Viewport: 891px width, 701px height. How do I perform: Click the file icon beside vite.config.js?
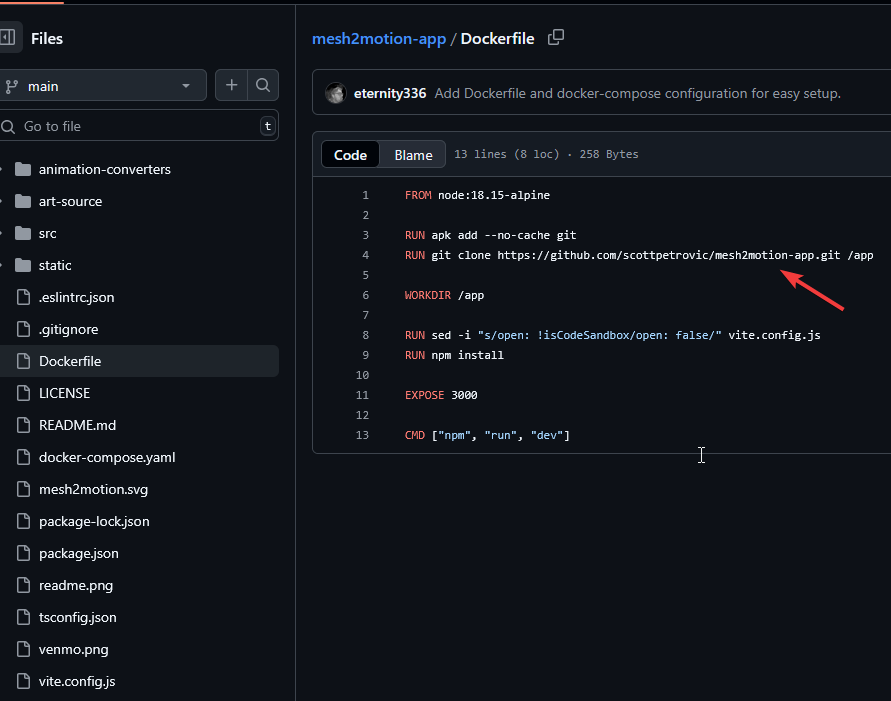[23, 681]
